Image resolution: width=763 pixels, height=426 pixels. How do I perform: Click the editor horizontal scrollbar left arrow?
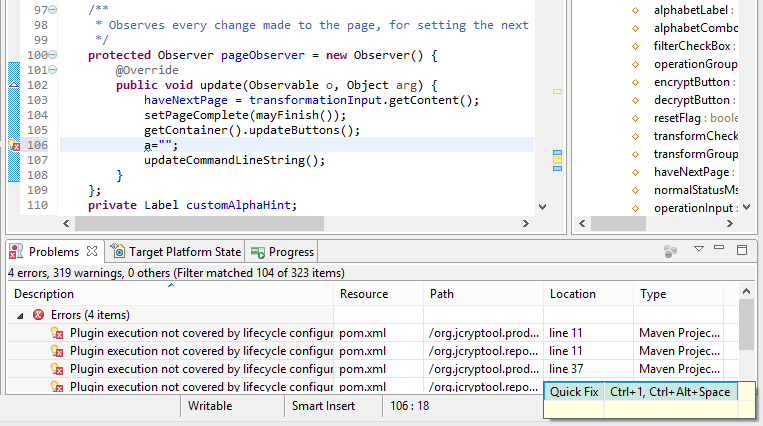(66, 223)
